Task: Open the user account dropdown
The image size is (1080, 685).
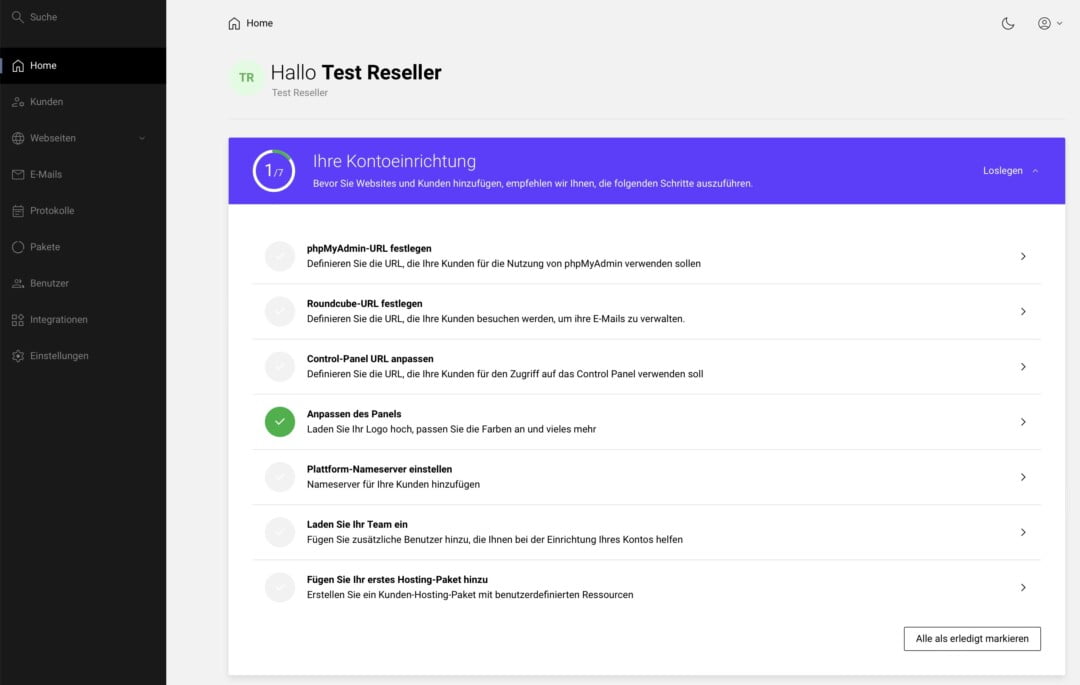Action: point(1049,23)
